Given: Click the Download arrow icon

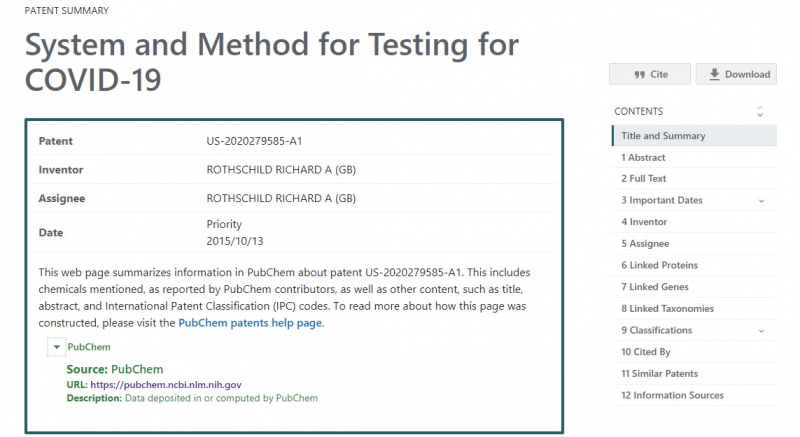Looking at the screenshot, I should click(714, 74).
